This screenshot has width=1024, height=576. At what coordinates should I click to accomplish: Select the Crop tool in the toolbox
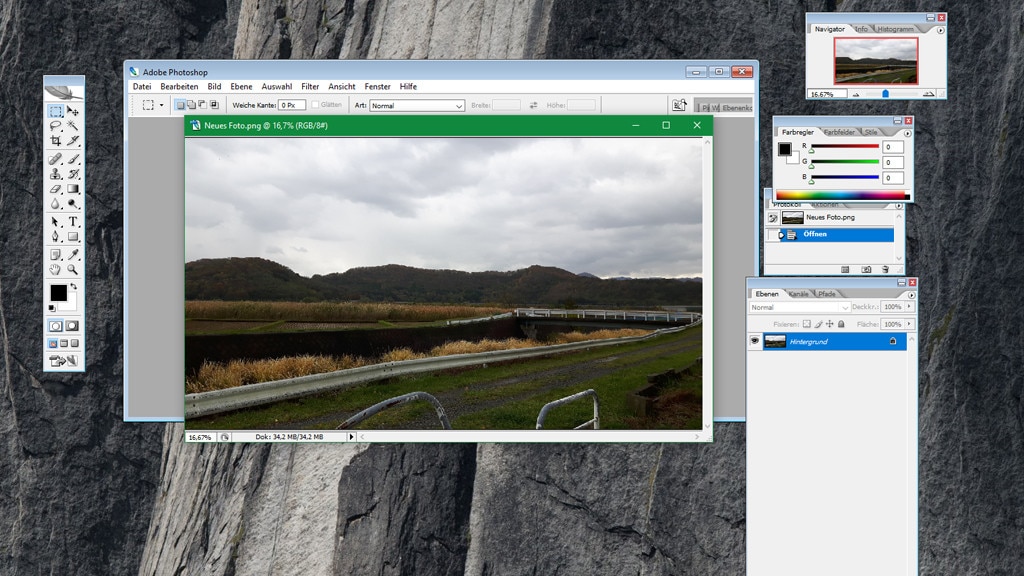56,142
